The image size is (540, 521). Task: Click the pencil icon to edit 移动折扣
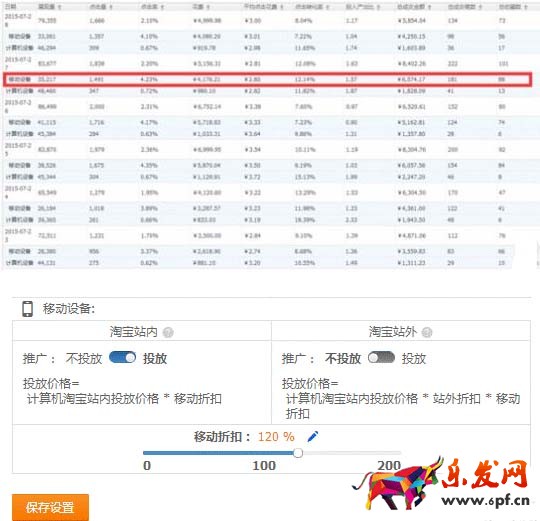(x=313, y=436)
